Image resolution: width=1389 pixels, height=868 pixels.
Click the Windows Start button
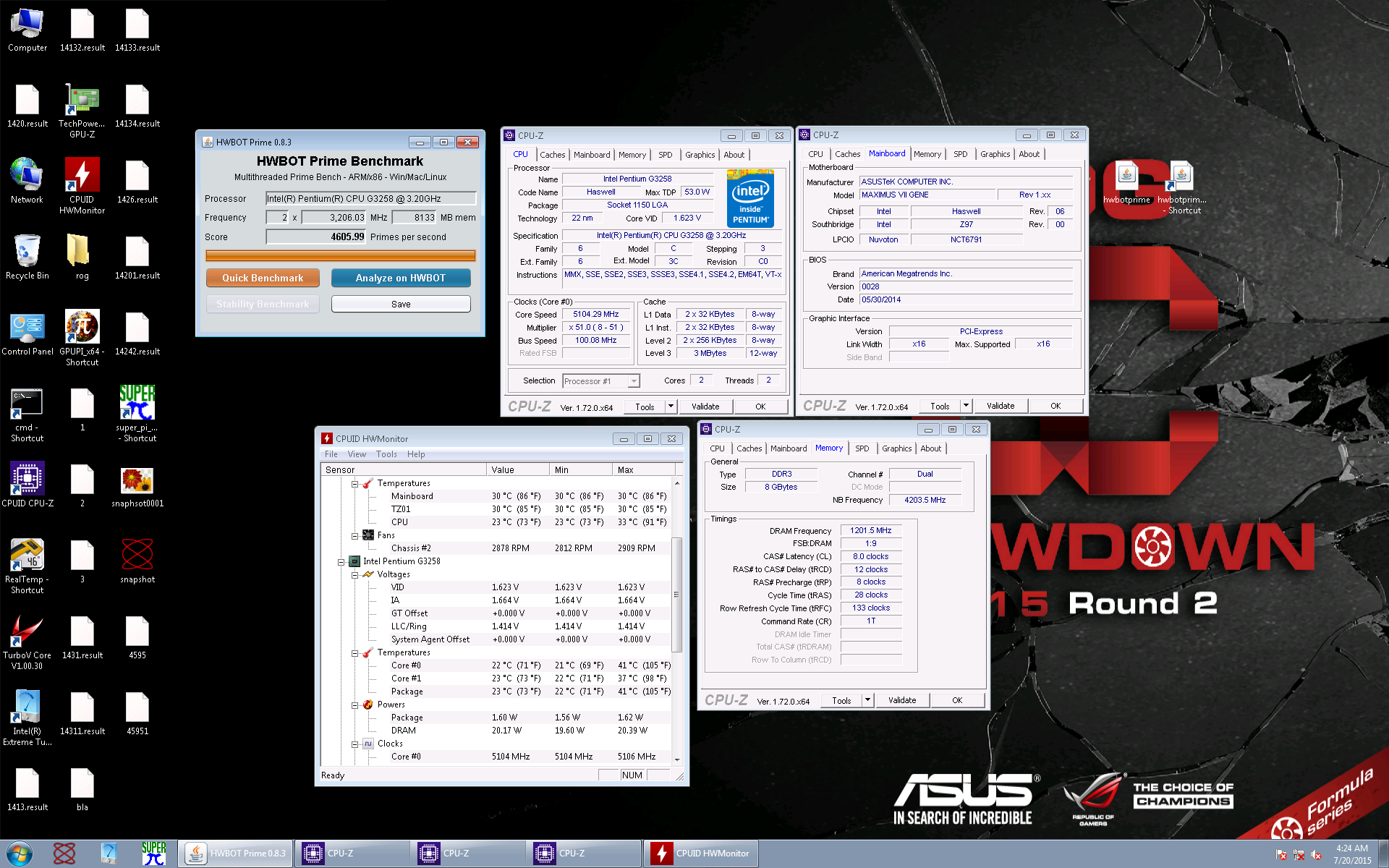[20, 854]
